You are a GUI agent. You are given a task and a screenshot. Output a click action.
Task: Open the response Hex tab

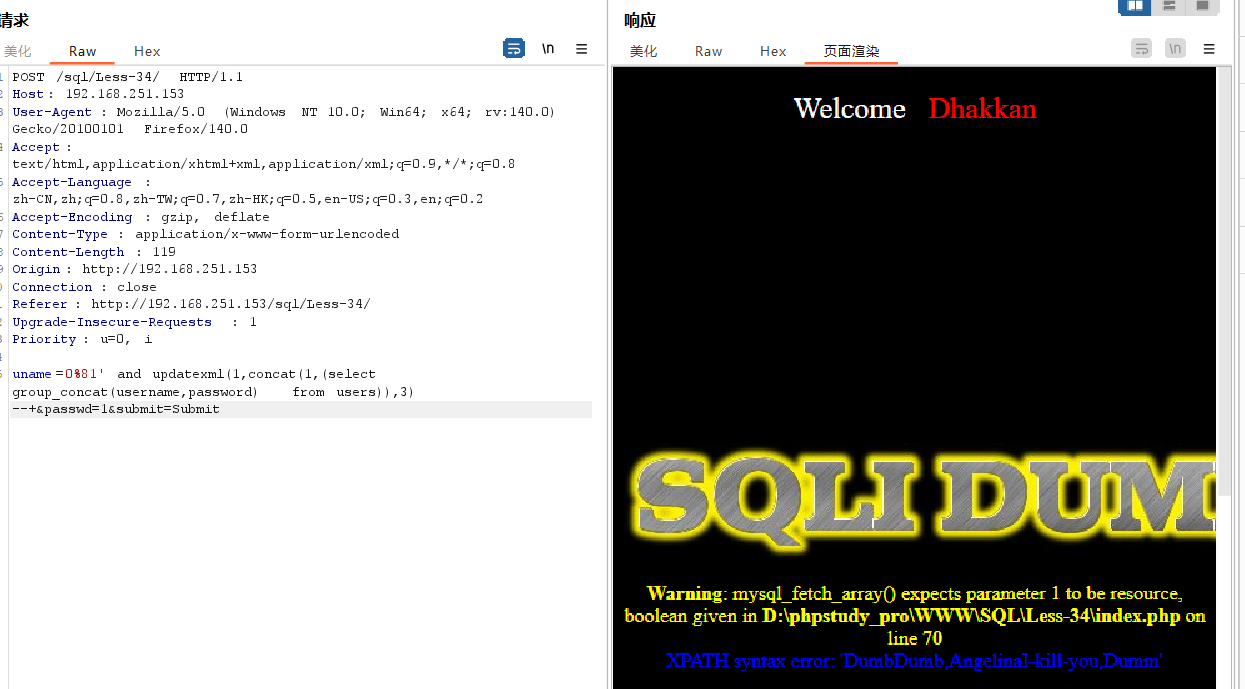pyautogui.click(x=773, y=51)
